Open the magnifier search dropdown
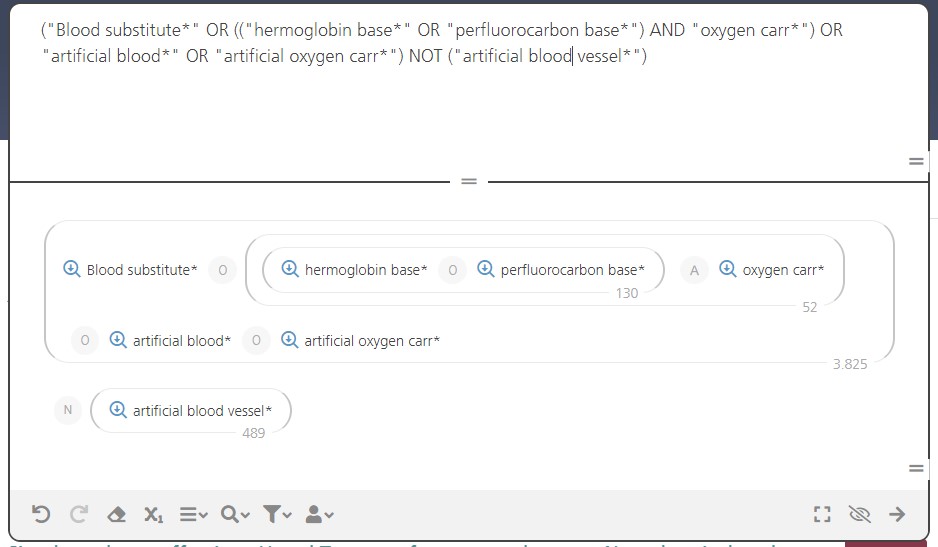Screen dimensions: 938x547 (x=234, y=514)
